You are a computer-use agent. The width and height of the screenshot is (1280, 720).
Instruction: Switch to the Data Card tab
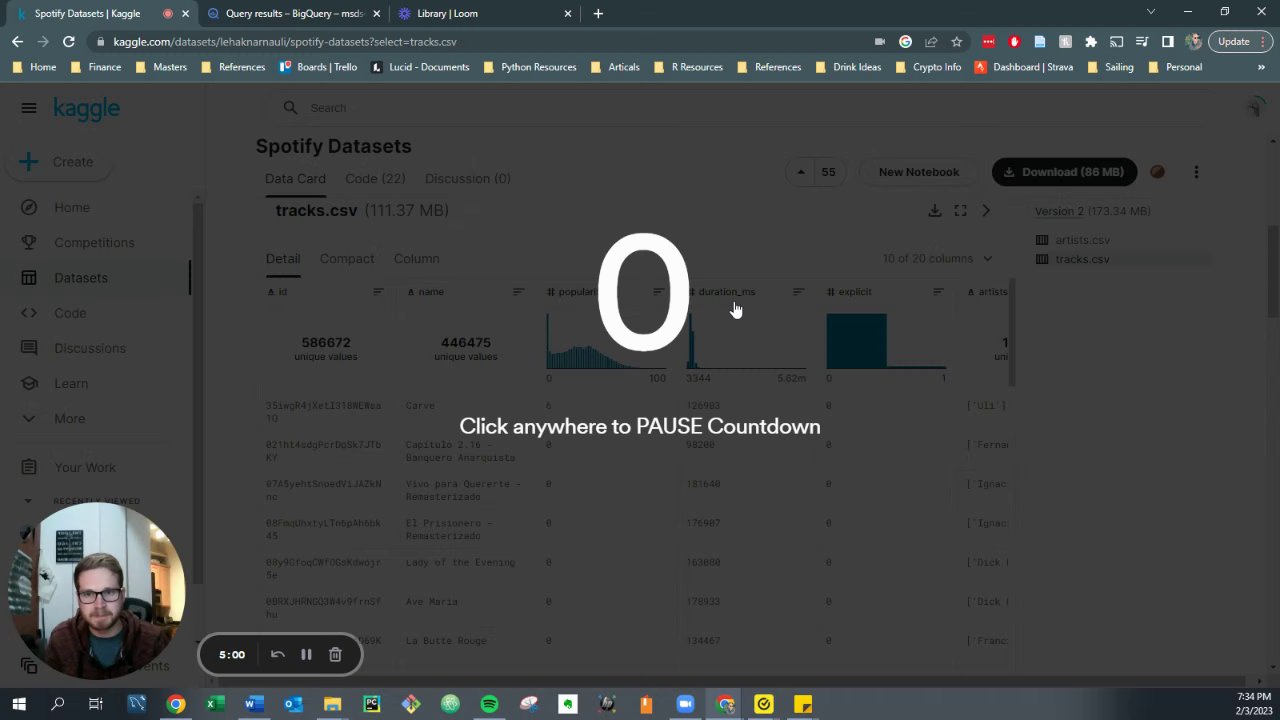(295, 178)
